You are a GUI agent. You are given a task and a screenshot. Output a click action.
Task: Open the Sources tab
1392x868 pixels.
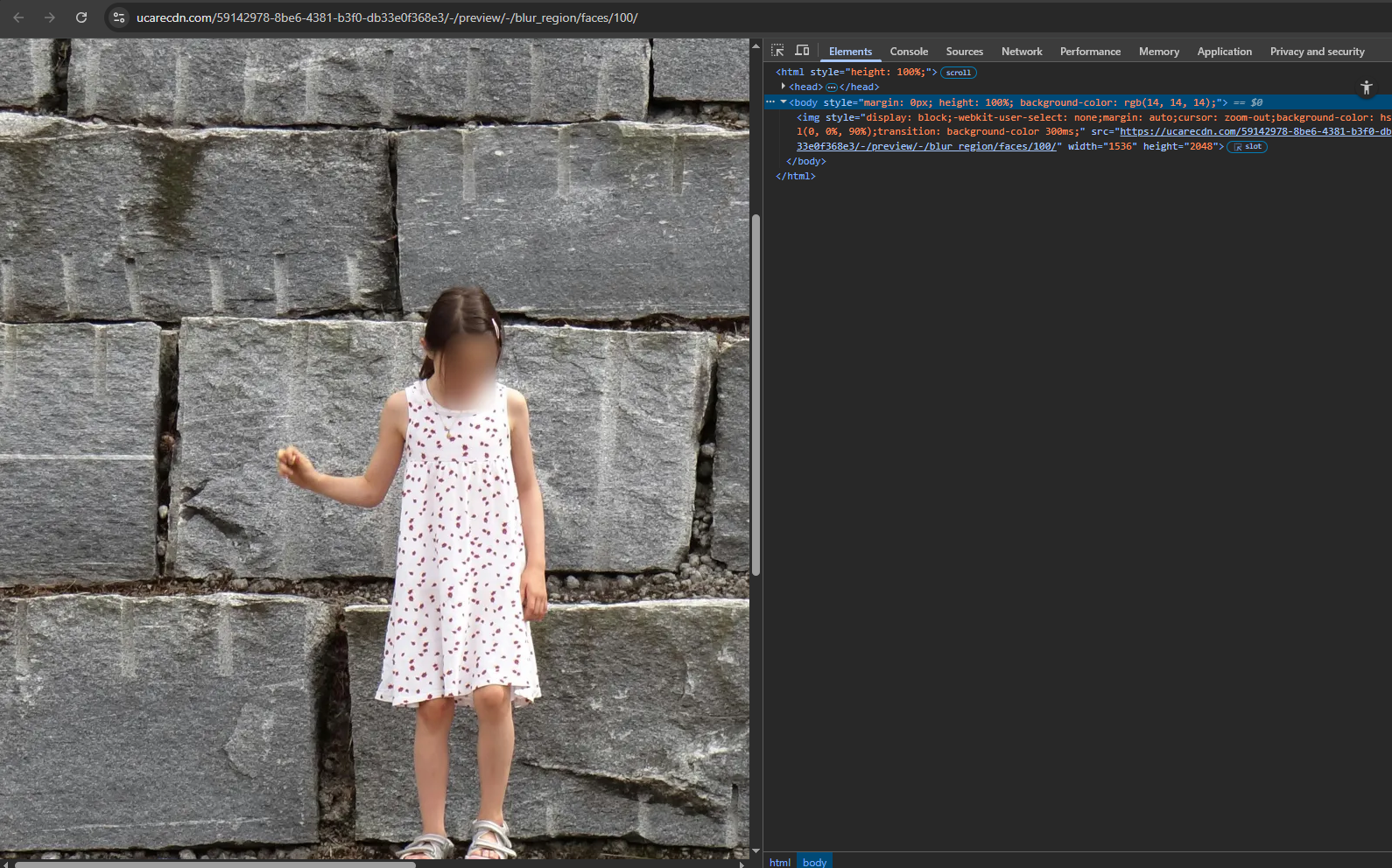964,52
